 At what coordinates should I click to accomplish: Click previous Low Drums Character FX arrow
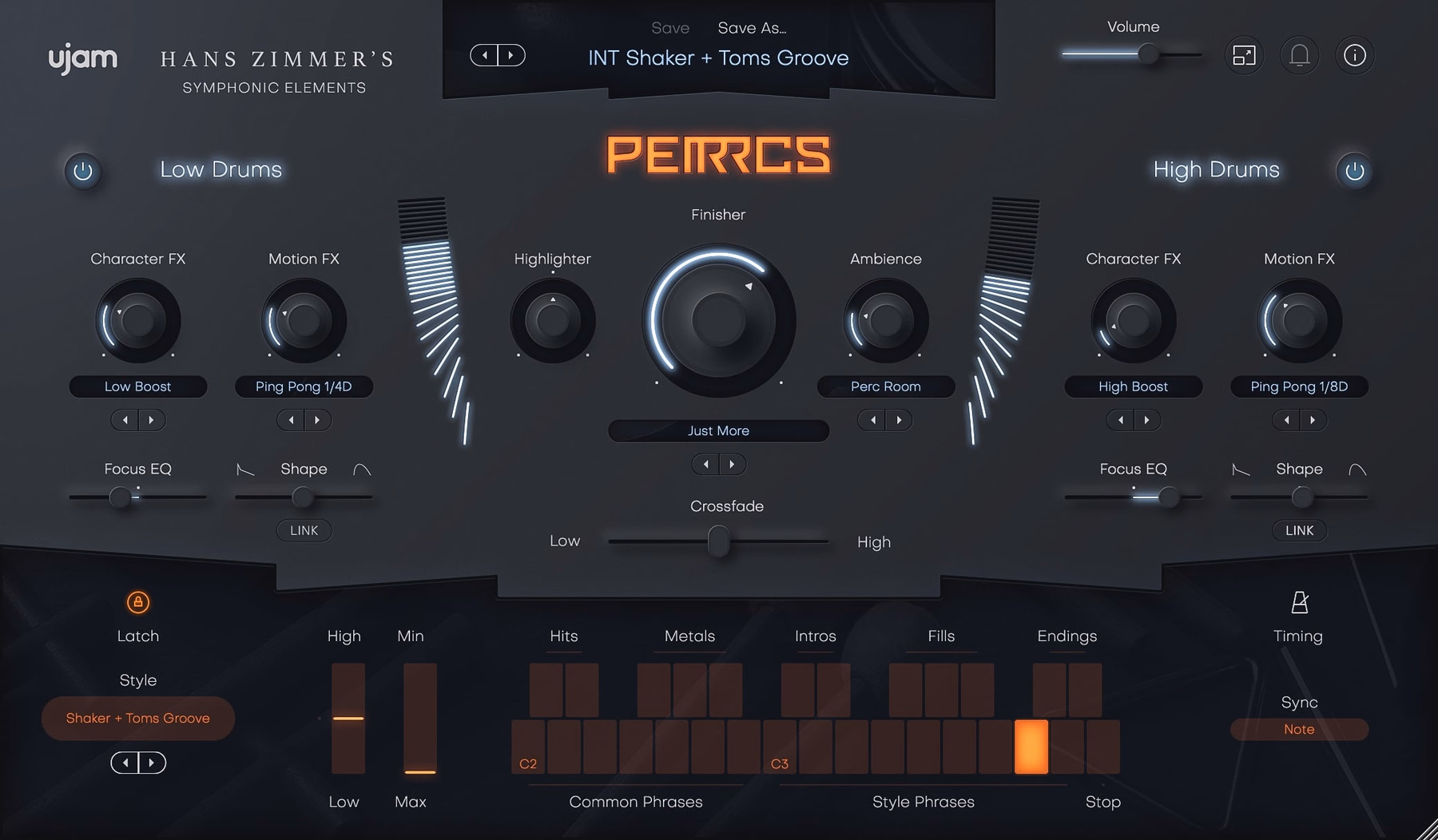pos(125,420)
